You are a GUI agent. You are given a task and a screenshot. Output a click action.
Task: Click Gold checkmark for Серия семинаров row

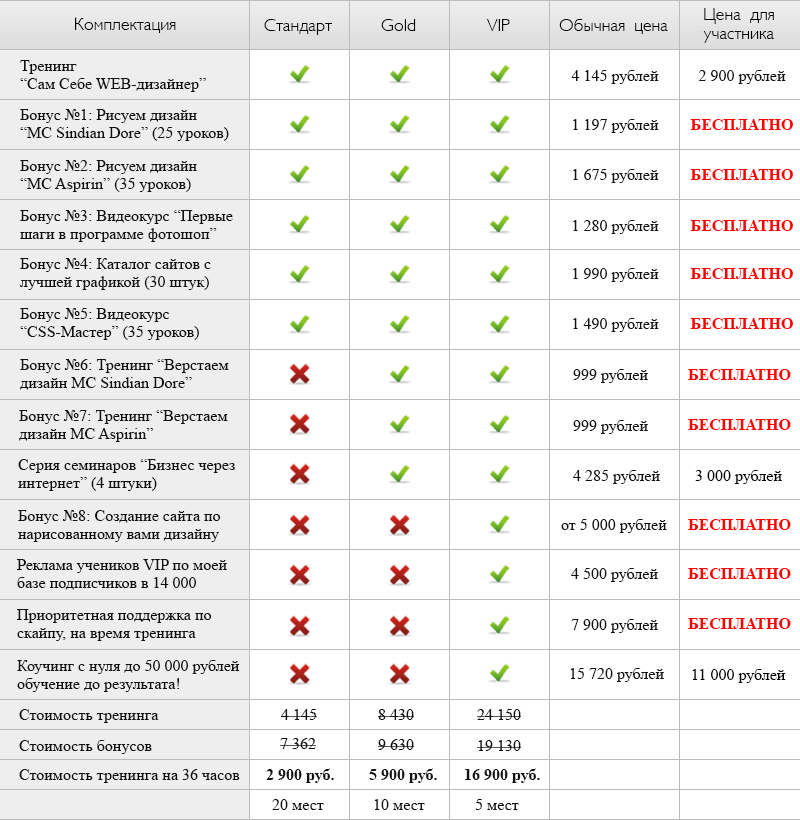pos(400,474)
